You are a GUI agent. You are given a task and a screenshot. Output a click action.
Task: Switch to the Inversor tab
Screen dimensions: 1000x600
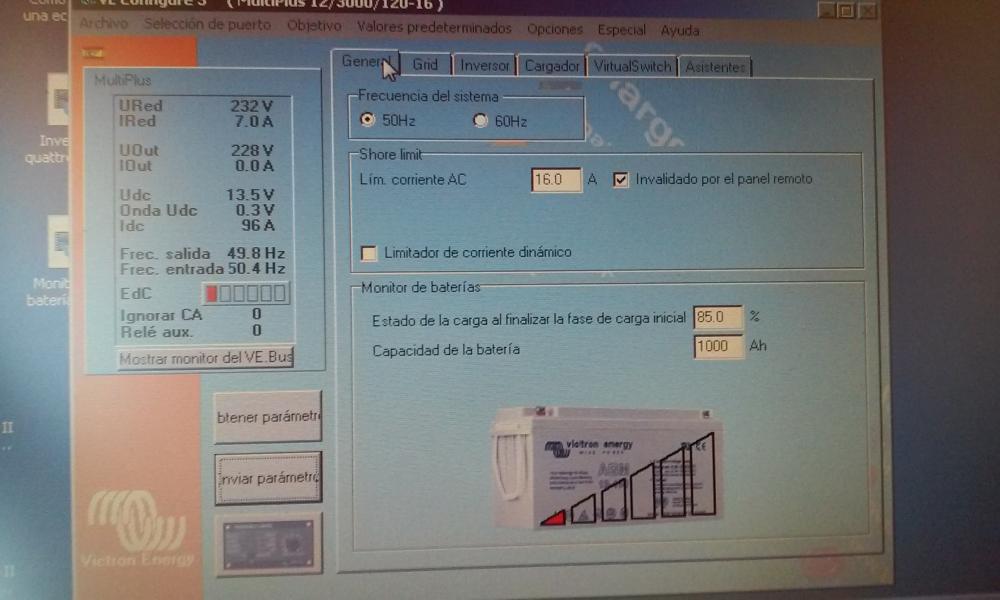coord(485,66)
